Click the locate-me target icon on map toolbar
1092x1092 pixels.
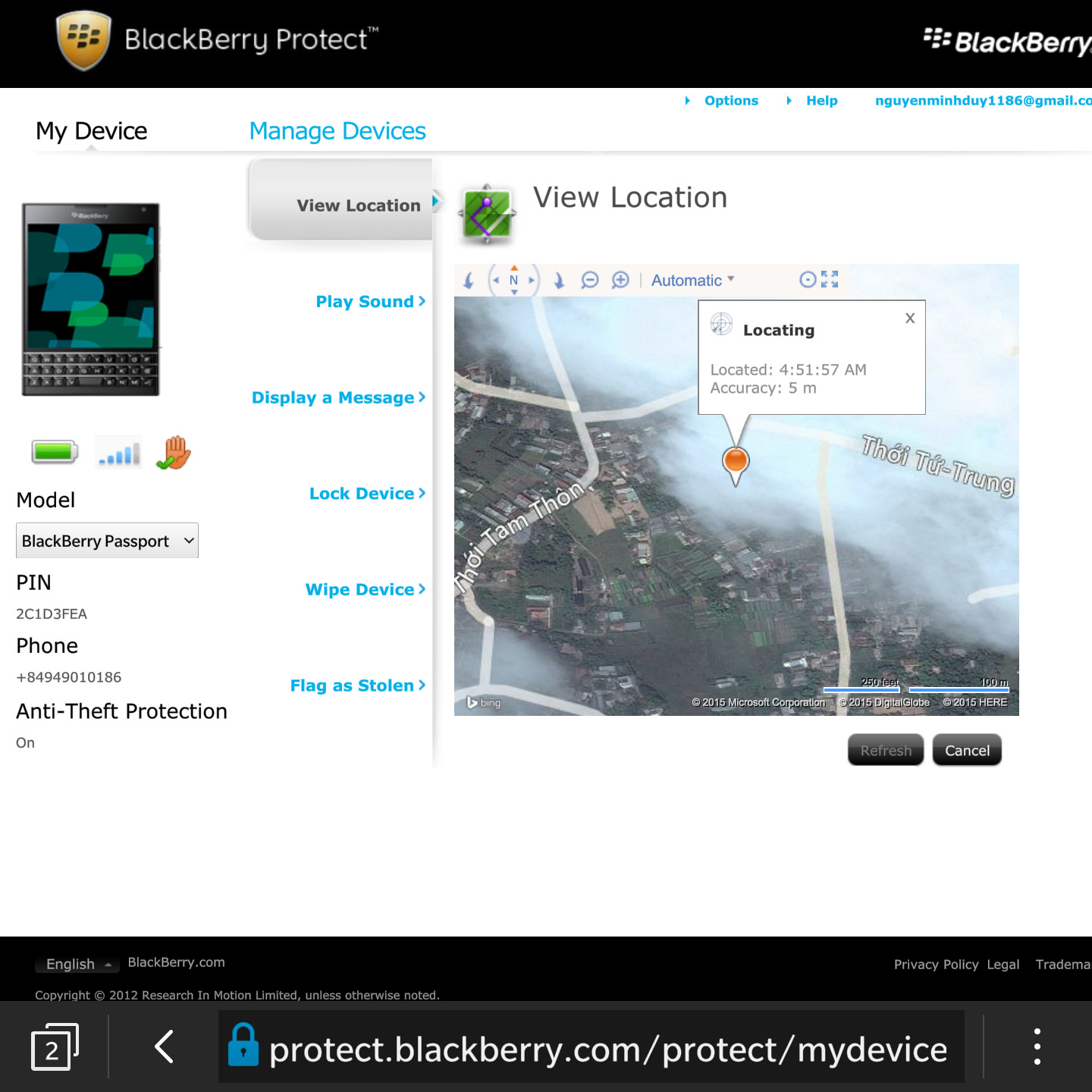pos(808,279)
